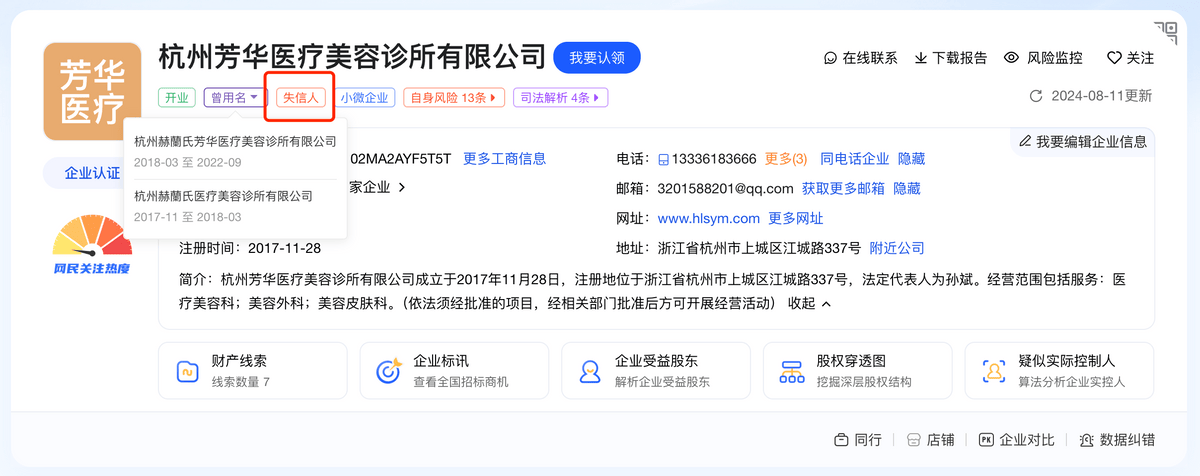Click the 股权穿透图 hierarchy icon
This screenshot has width=1200, height=476.
tap(792, 371)
